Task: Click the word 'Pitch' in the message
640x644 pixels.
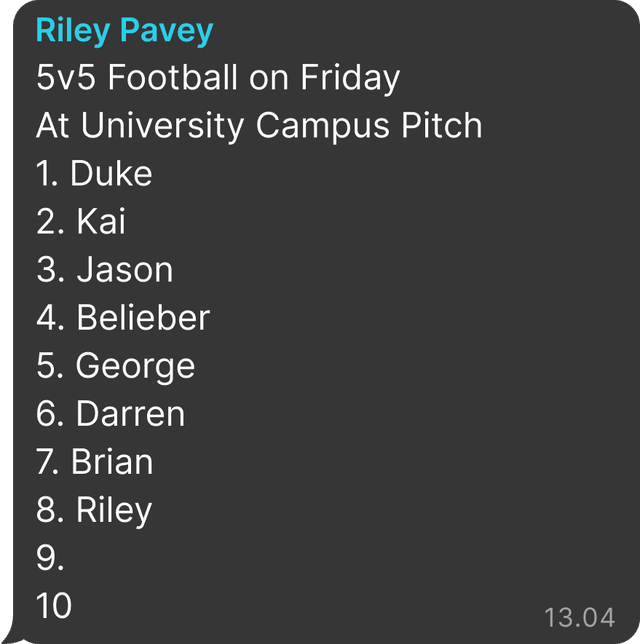Action: point(442,125)
